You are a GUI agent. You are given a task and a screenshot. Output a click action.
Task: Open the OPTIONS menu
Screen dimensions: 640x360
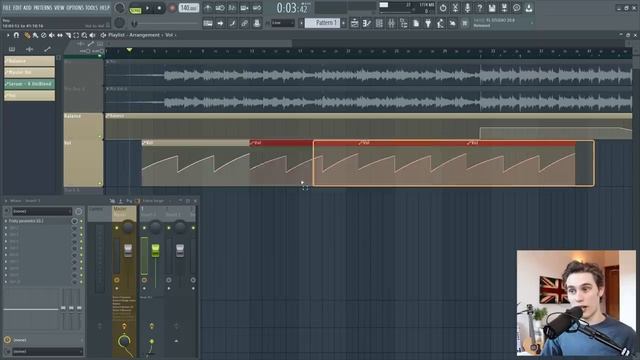point(75,8)
